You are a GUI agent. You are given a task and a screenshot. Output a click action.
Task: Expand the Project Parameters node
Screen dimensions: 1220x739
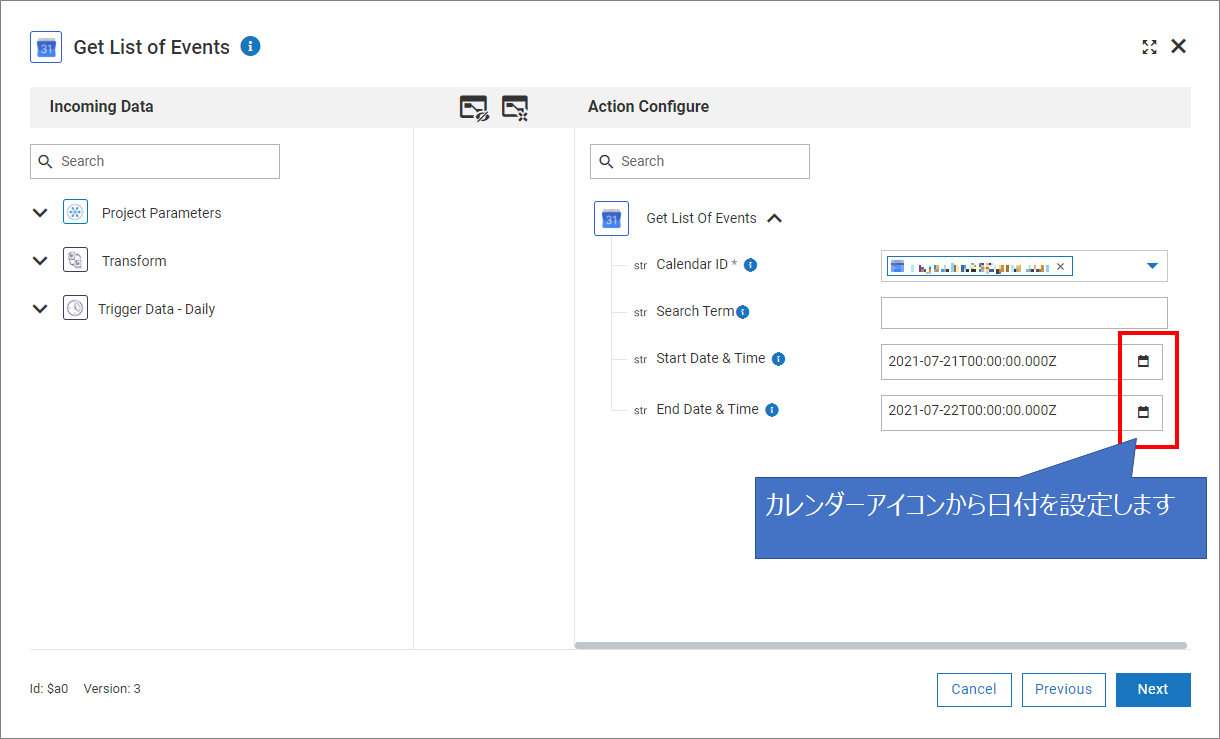(40, 213)
